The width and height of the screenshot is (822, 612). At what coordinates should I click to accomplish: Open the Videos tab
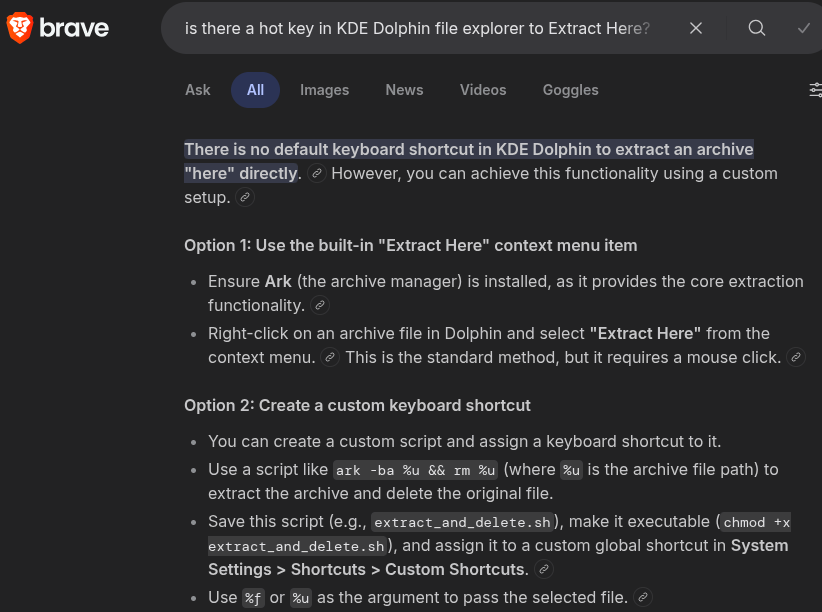(483, 89)
